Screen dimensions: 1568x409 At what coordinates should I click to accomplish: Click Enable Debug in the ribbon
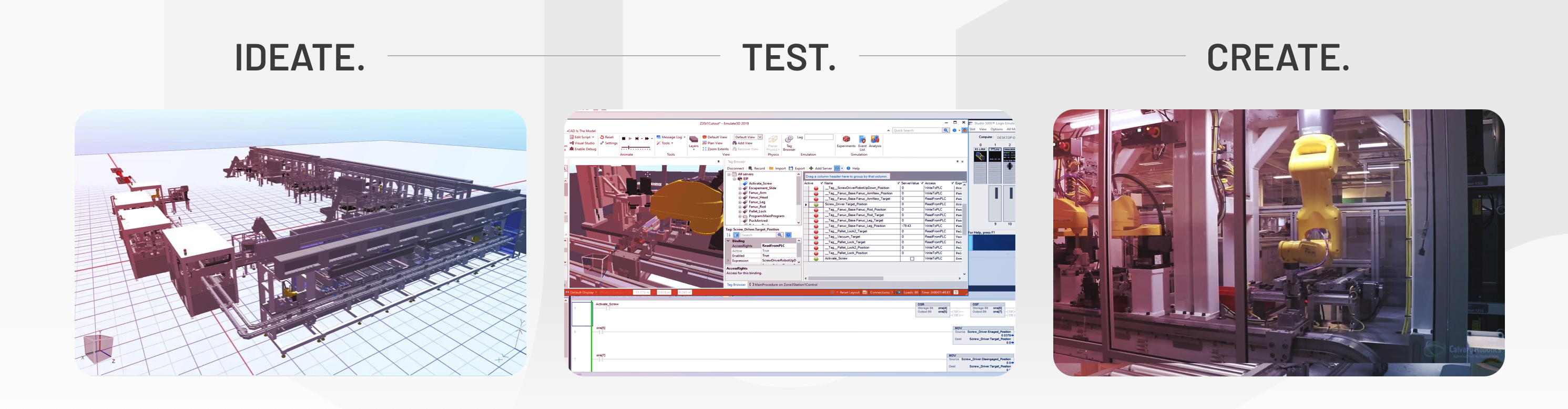pyautogui.click(x=583, y=149)
